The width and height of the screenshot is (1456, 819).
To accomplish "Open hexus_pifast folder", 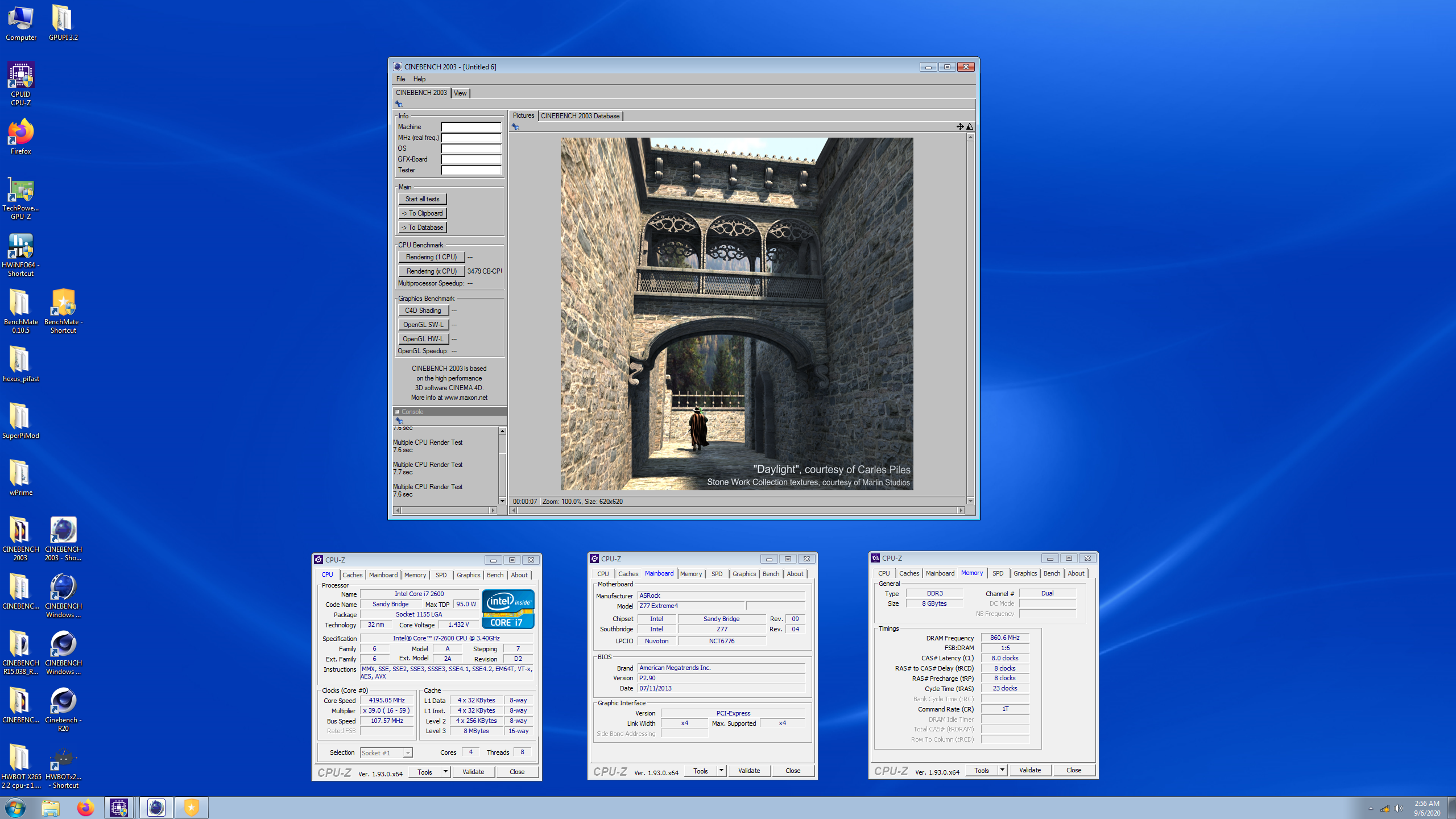I will click(x=21, y=364).
